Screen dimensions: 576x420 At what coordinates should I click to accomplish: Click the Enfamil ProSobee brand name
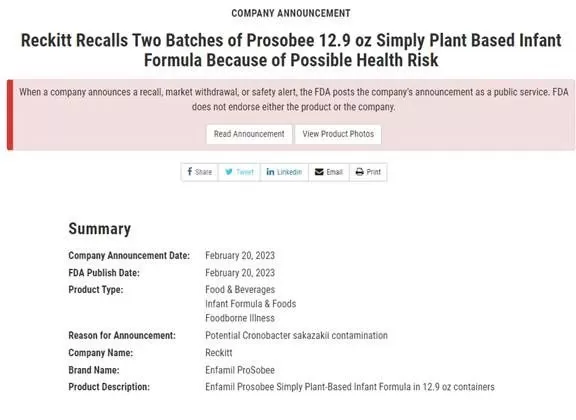click(x=240, y=370)
